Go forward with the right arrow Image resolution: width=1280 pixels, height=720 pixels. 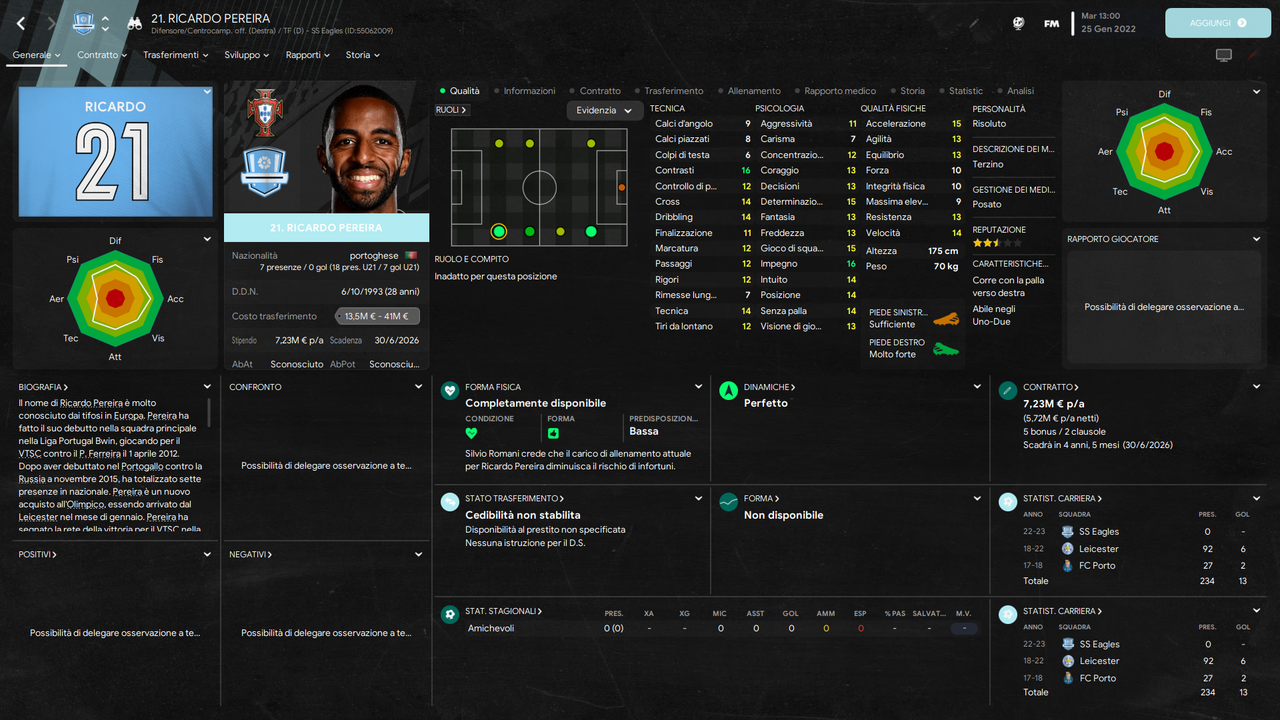tap(51, 23)
